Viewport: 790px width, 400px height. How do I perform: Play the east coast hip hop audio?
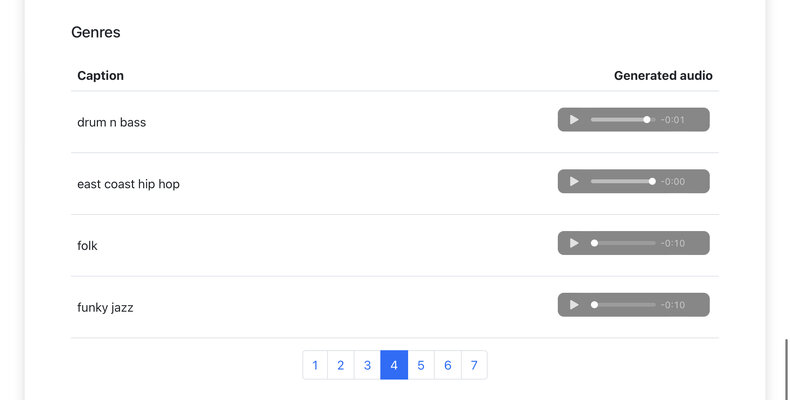(x=574, y=181)
